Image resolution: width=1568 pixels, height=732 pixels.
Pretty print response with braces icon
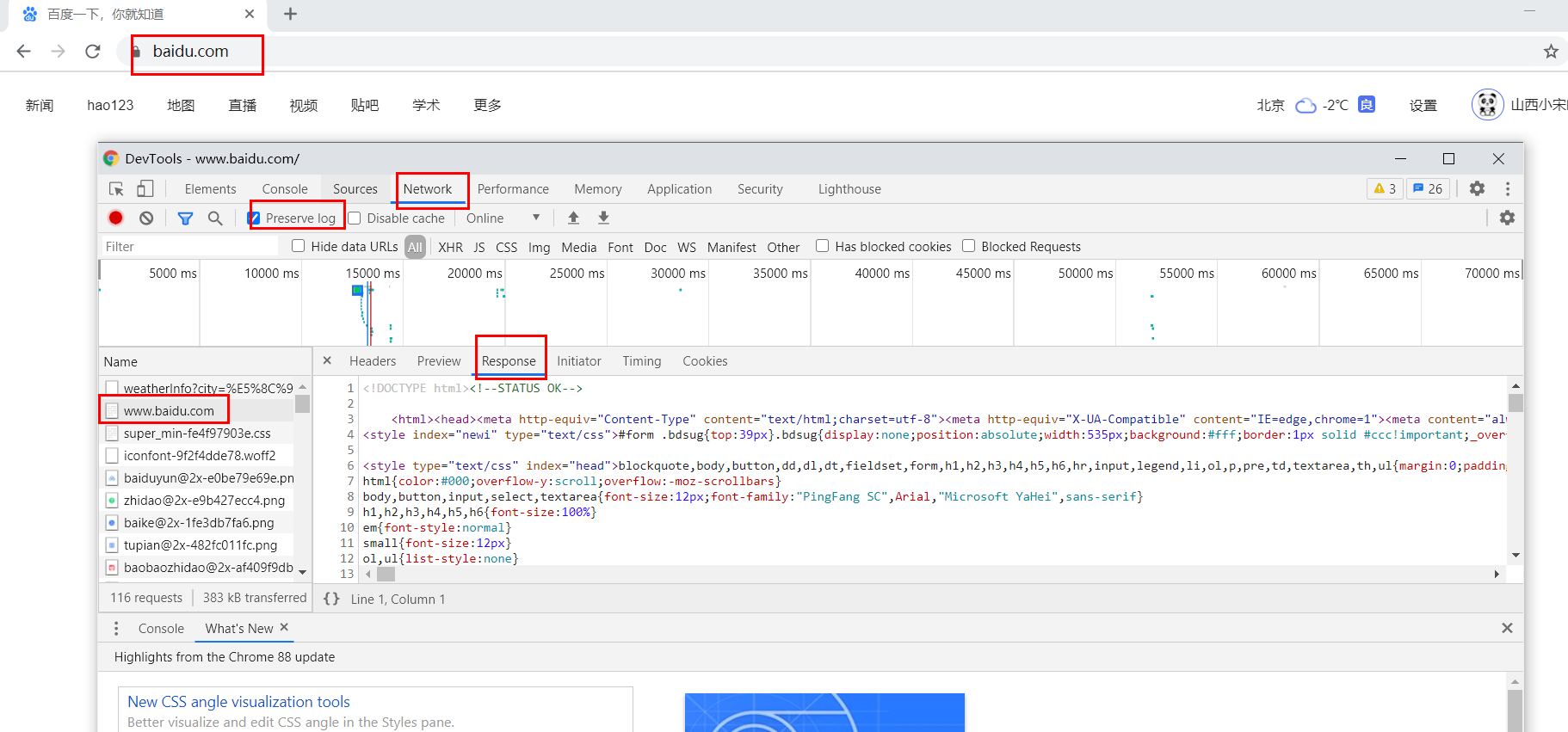click(331, 599)
